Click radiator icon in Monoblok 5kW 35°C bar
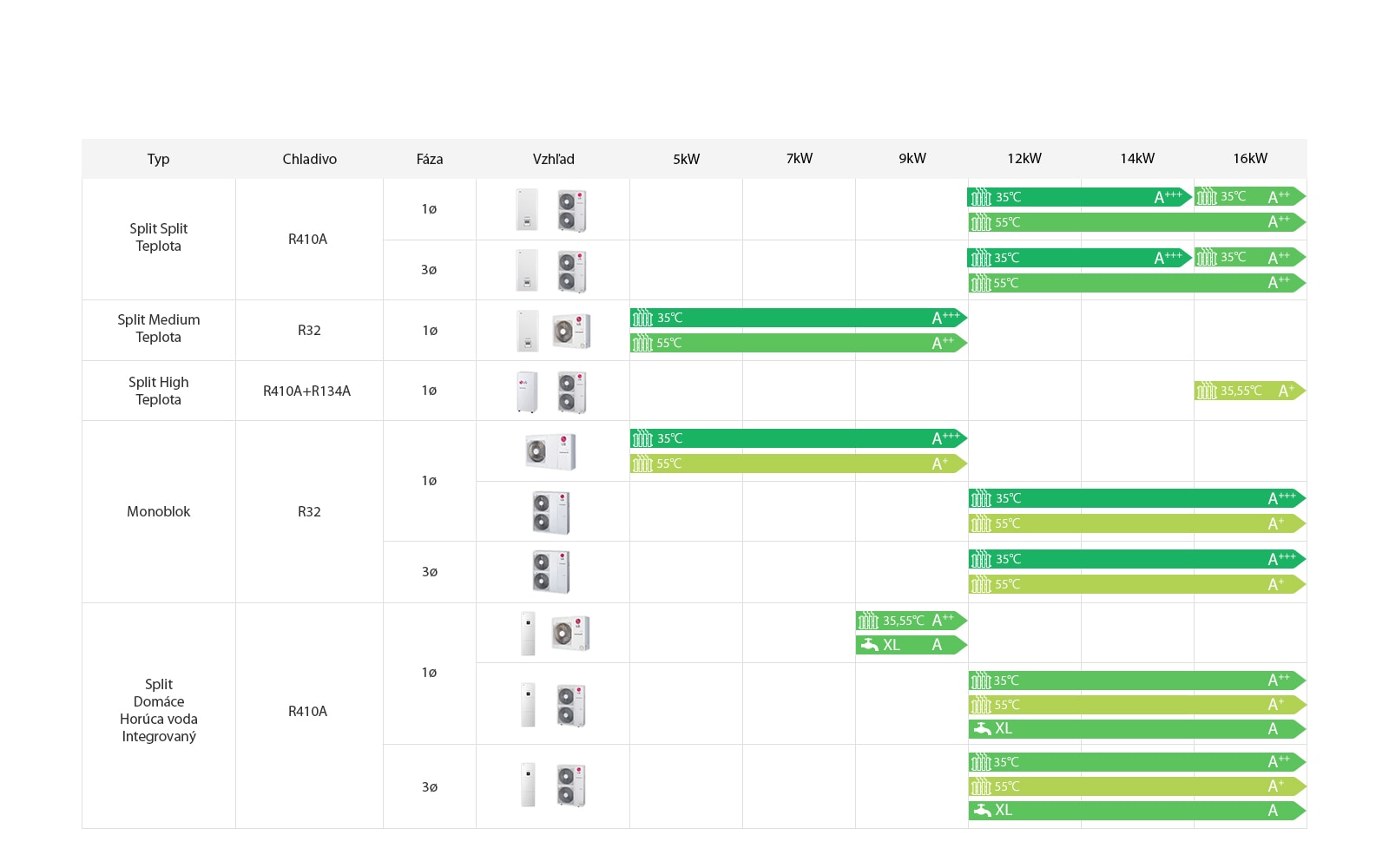The height and width of the screenshot is (868, 1389). (x=642, y=439)
